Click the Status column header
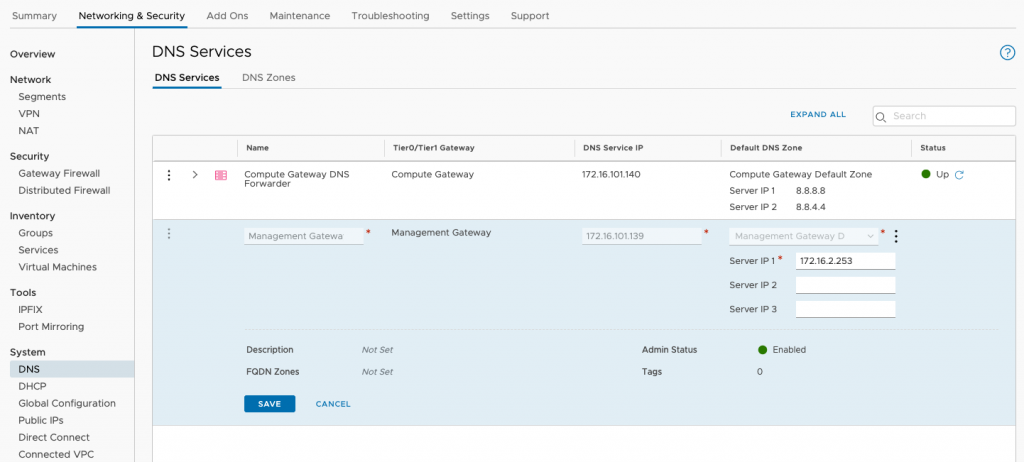The height and width of the screenshot is (462, 1024). coord(933,148)
